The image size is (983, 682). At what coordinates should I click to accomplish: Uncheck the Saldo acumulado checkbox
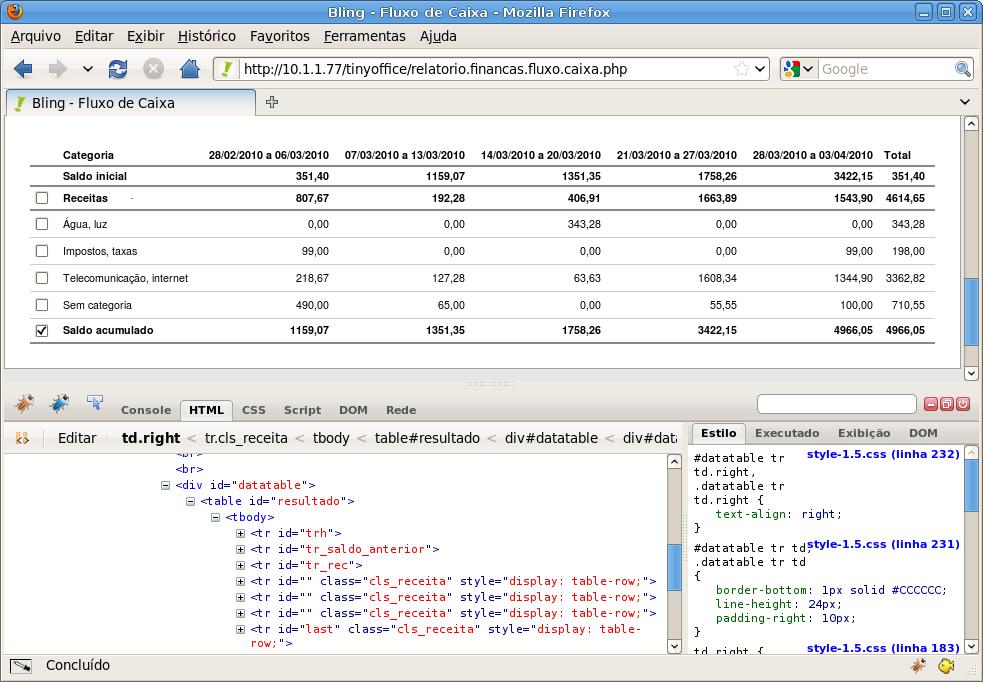tap(42, 331)
